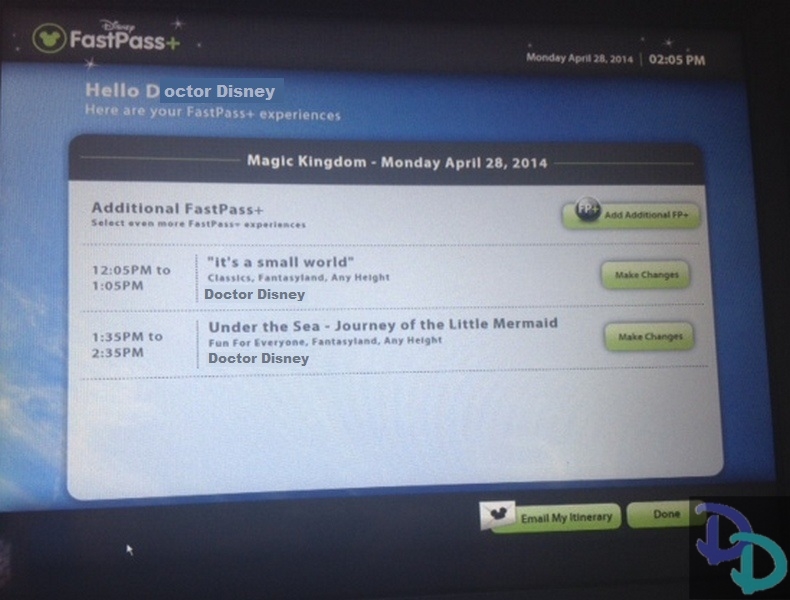
Task: Click guest name Doctor Disney under small world
Action: tap(254, 295)
